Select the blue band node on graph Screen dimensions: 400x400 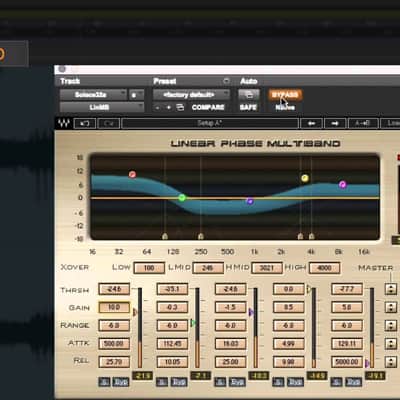[250, 201]
